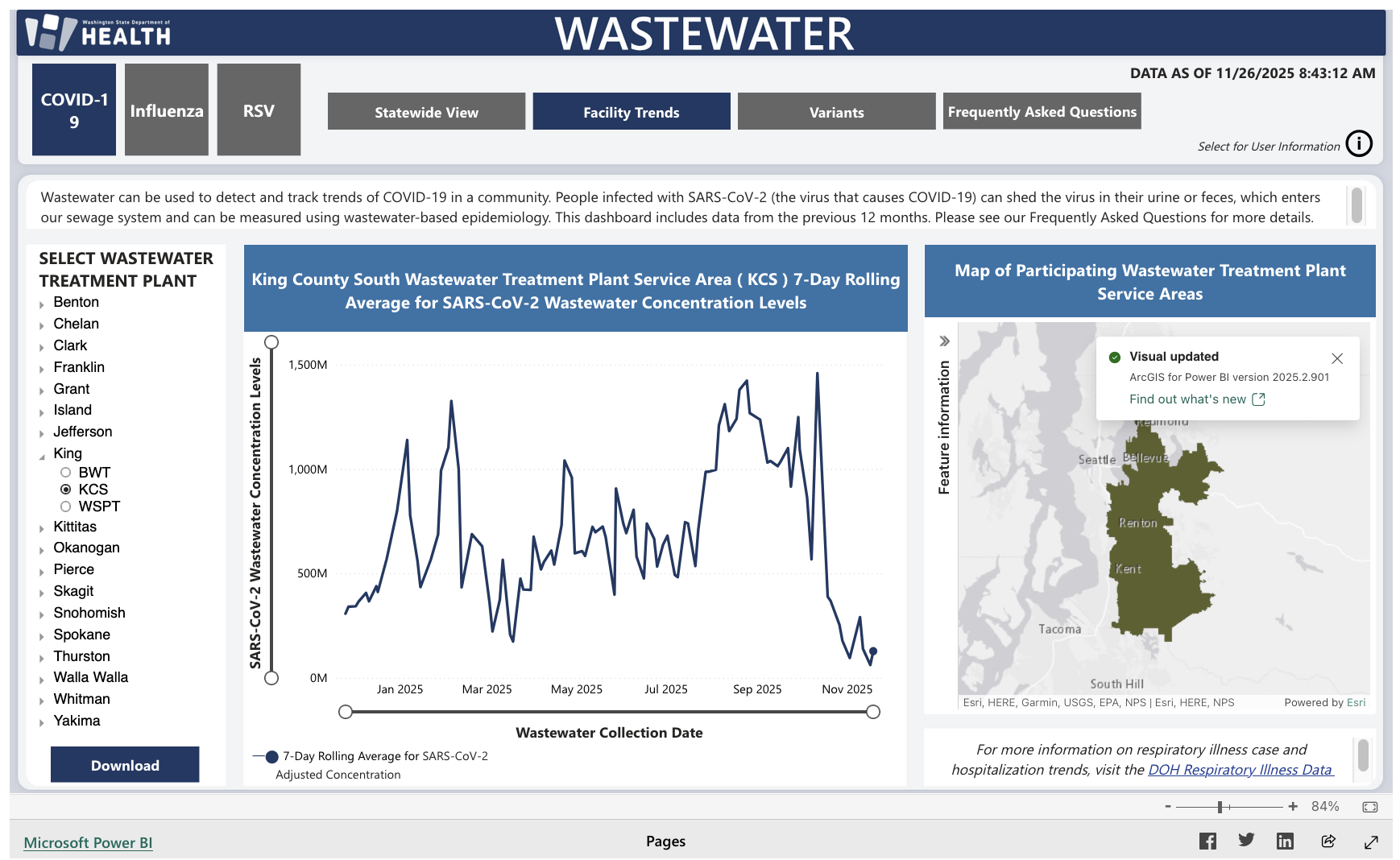This screenshot has height=860, width=1400.
Task: Switch to the Statewide View tab
Action: tap(426, 112)
